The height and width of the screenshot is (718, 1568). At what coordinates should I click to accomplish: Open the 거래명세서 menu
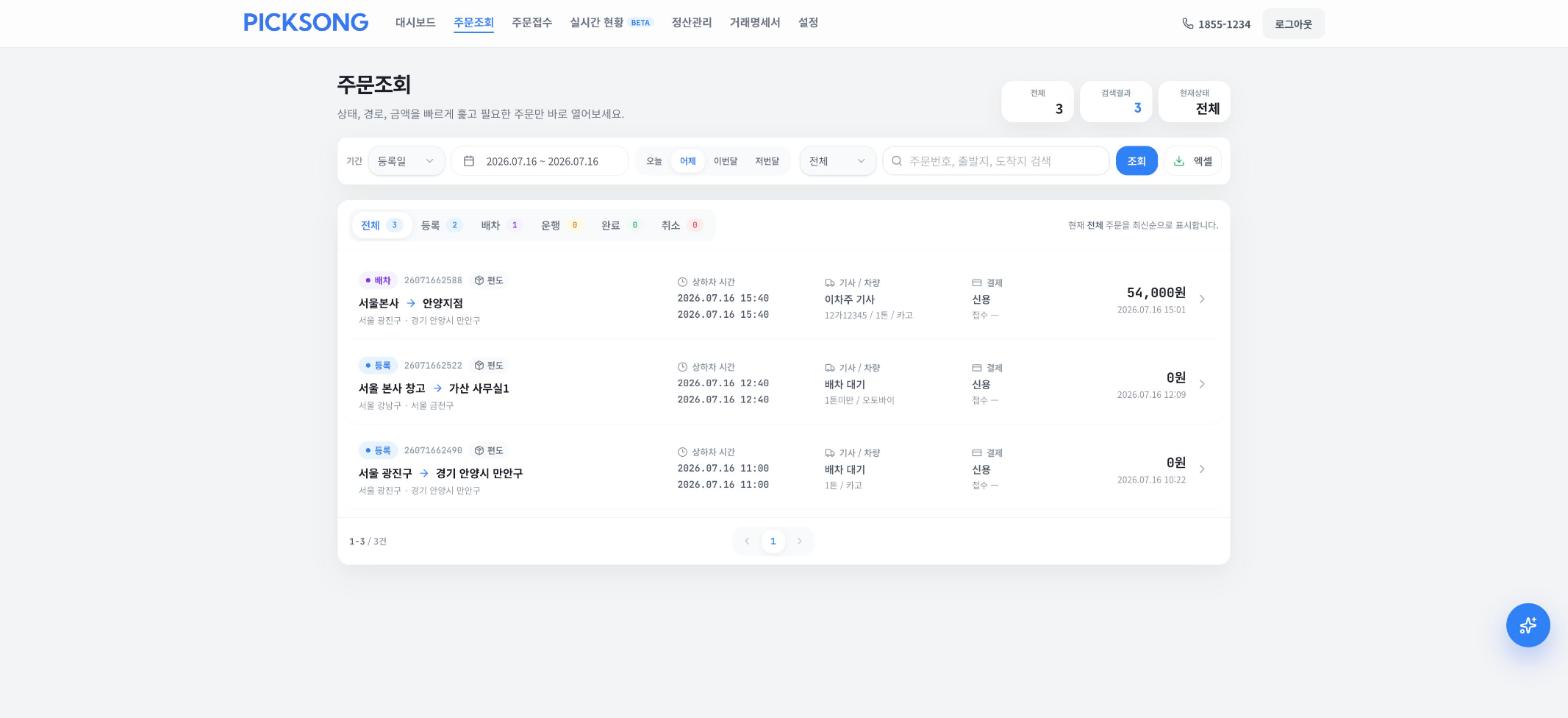point(755,22)
